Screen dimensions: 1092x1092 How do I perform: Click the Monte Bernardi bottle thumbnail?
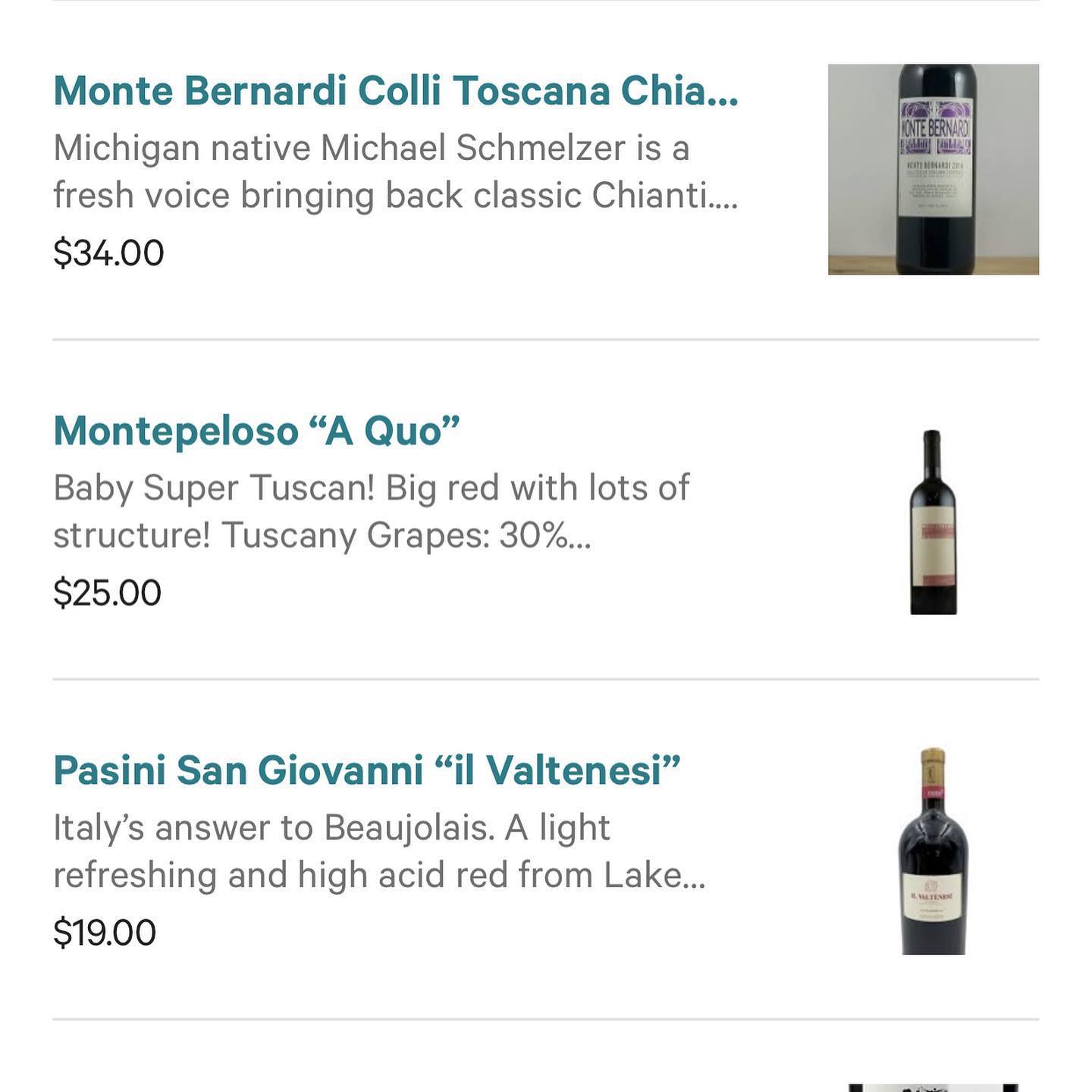933,169
